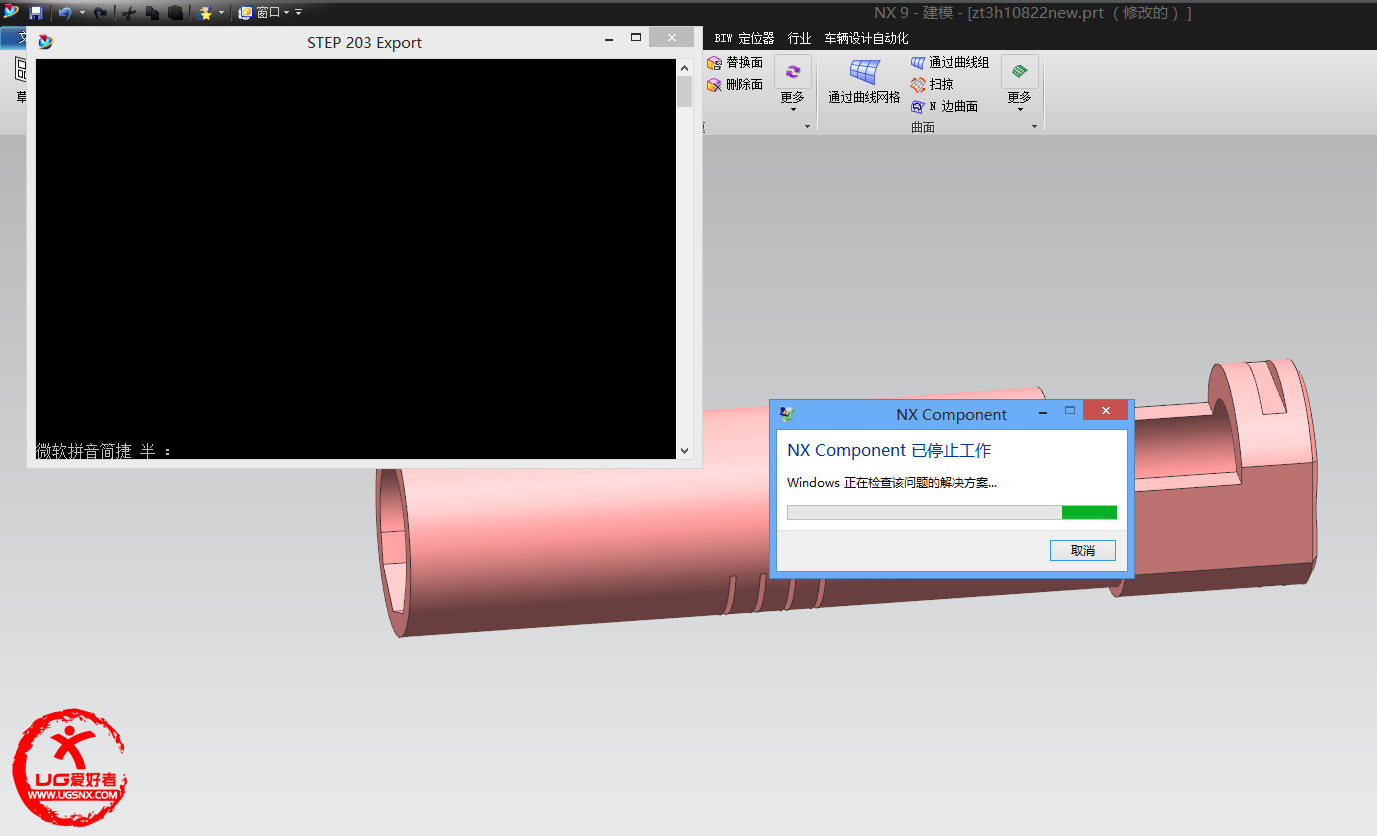Click the 微软拼音简捷 半 console text
Screen dimensions: 1377x836
[104, 451]
